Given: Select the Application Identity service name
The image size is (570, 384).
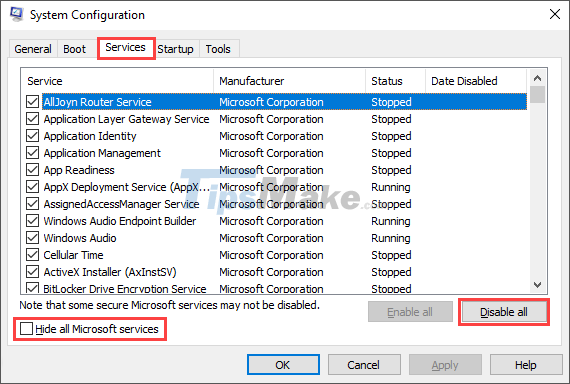Looking at the screenshot, I should tap(90, 136).
